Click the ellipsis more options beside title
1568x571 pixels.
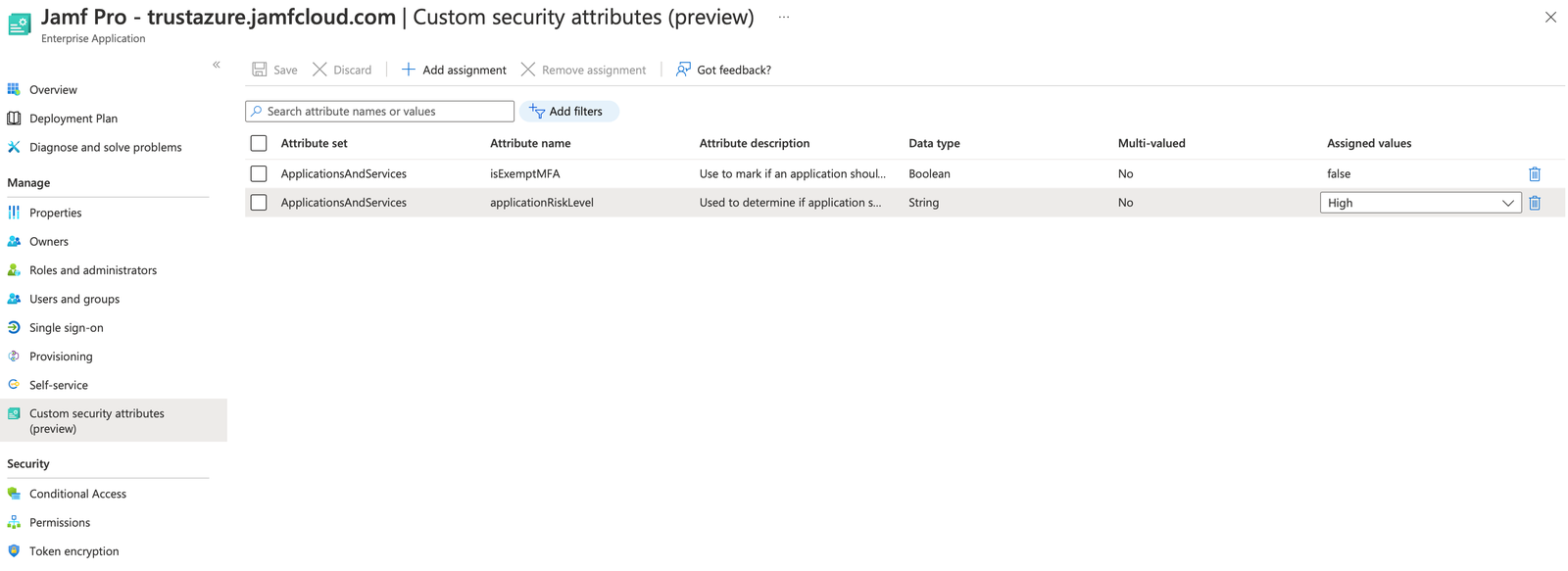784,18
